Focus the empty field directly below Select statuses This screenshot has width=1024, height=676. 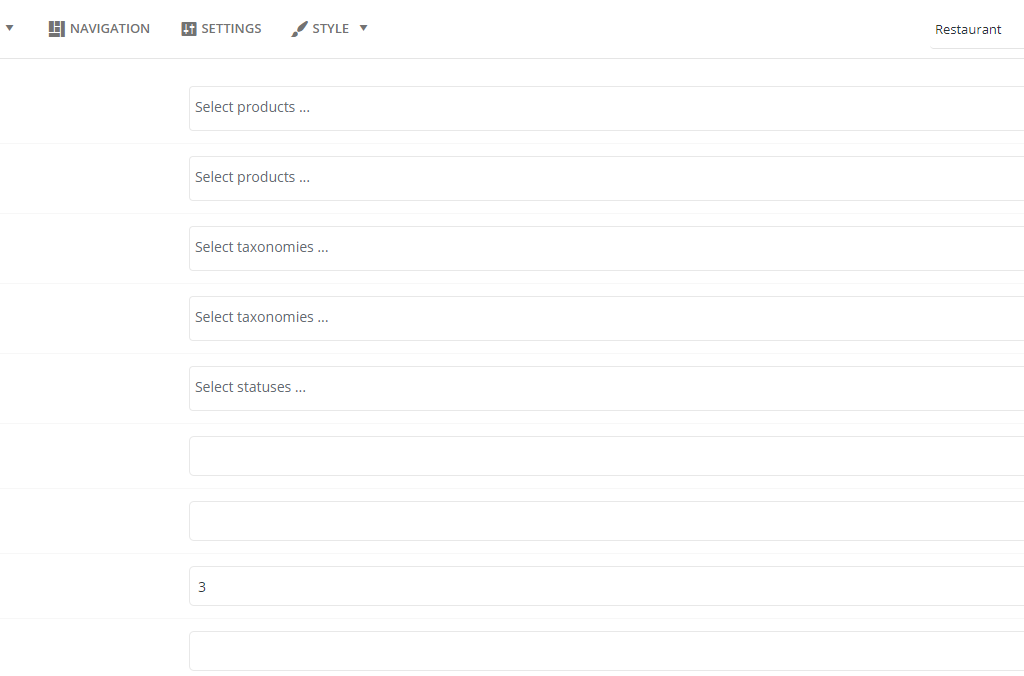607,456
